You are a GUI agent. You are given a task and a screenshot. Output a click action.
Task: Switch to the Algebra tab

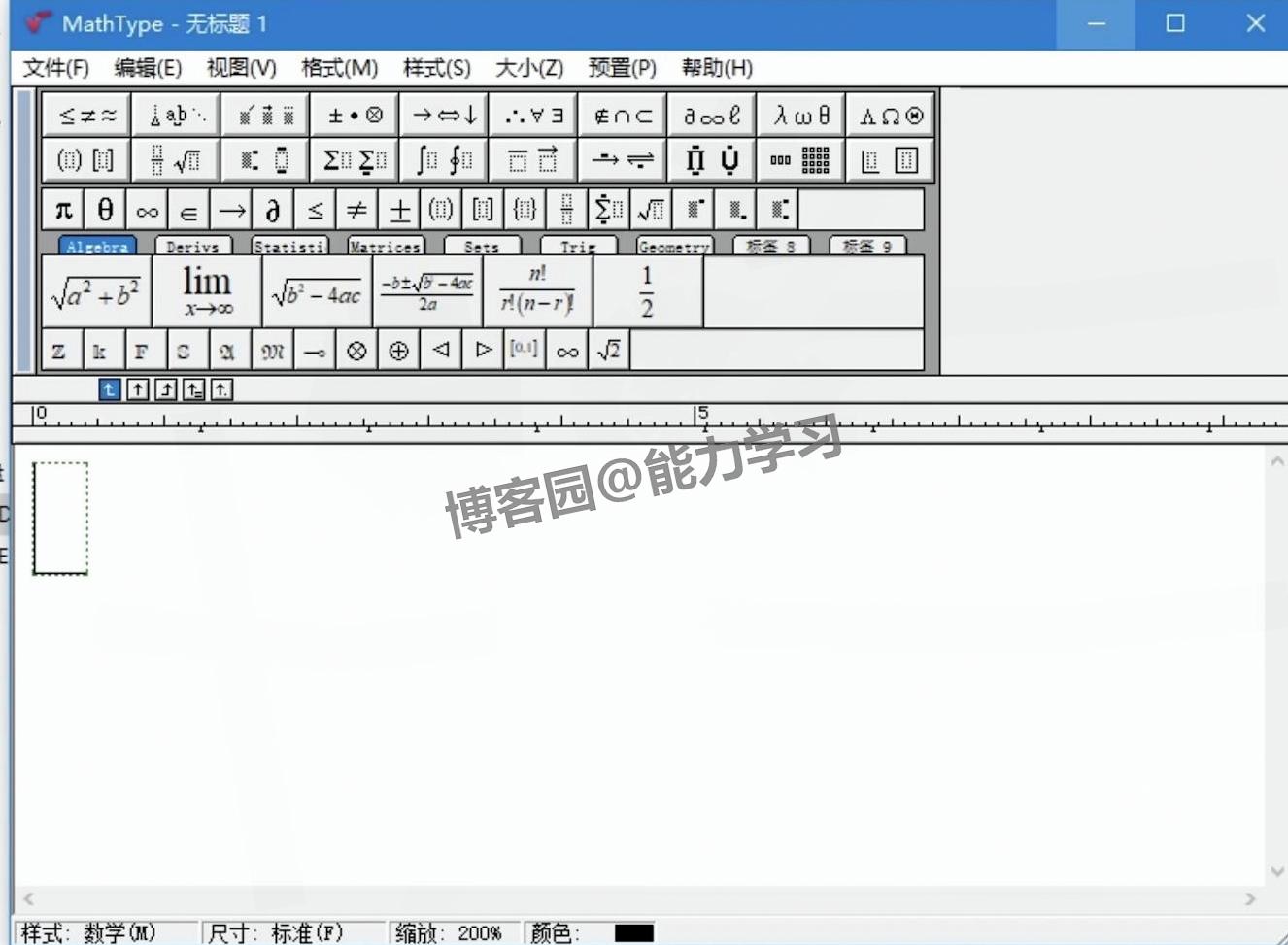click(97, 247)
